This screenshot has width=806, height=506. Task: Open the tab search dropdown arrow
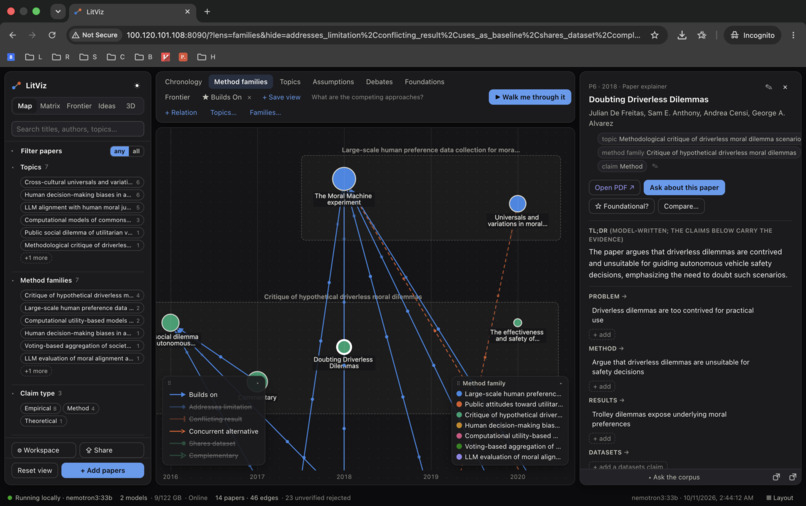click(x=58, y=11)
